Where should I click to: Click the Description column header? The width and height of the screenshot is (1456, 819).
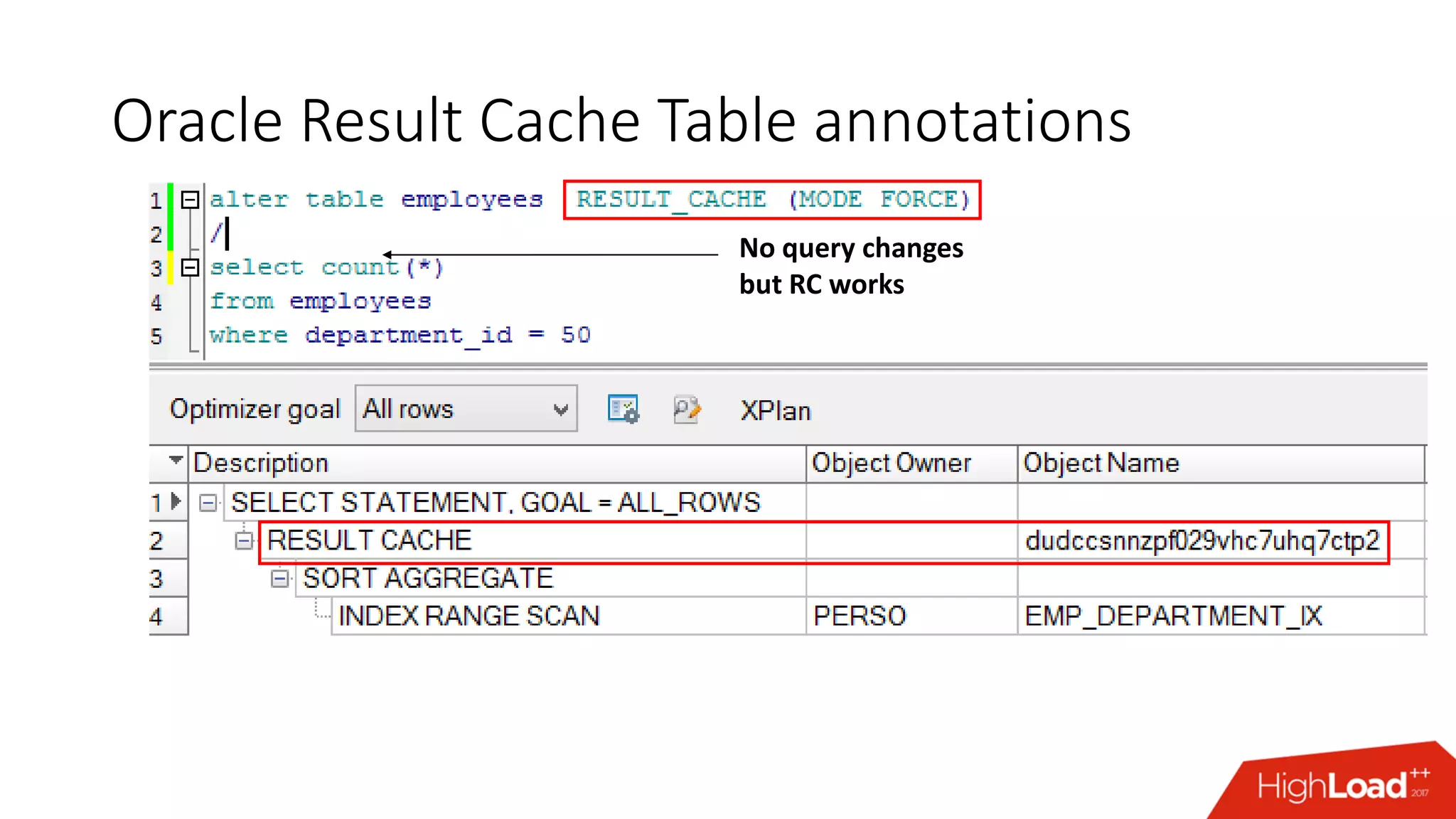tap(497, 464)
